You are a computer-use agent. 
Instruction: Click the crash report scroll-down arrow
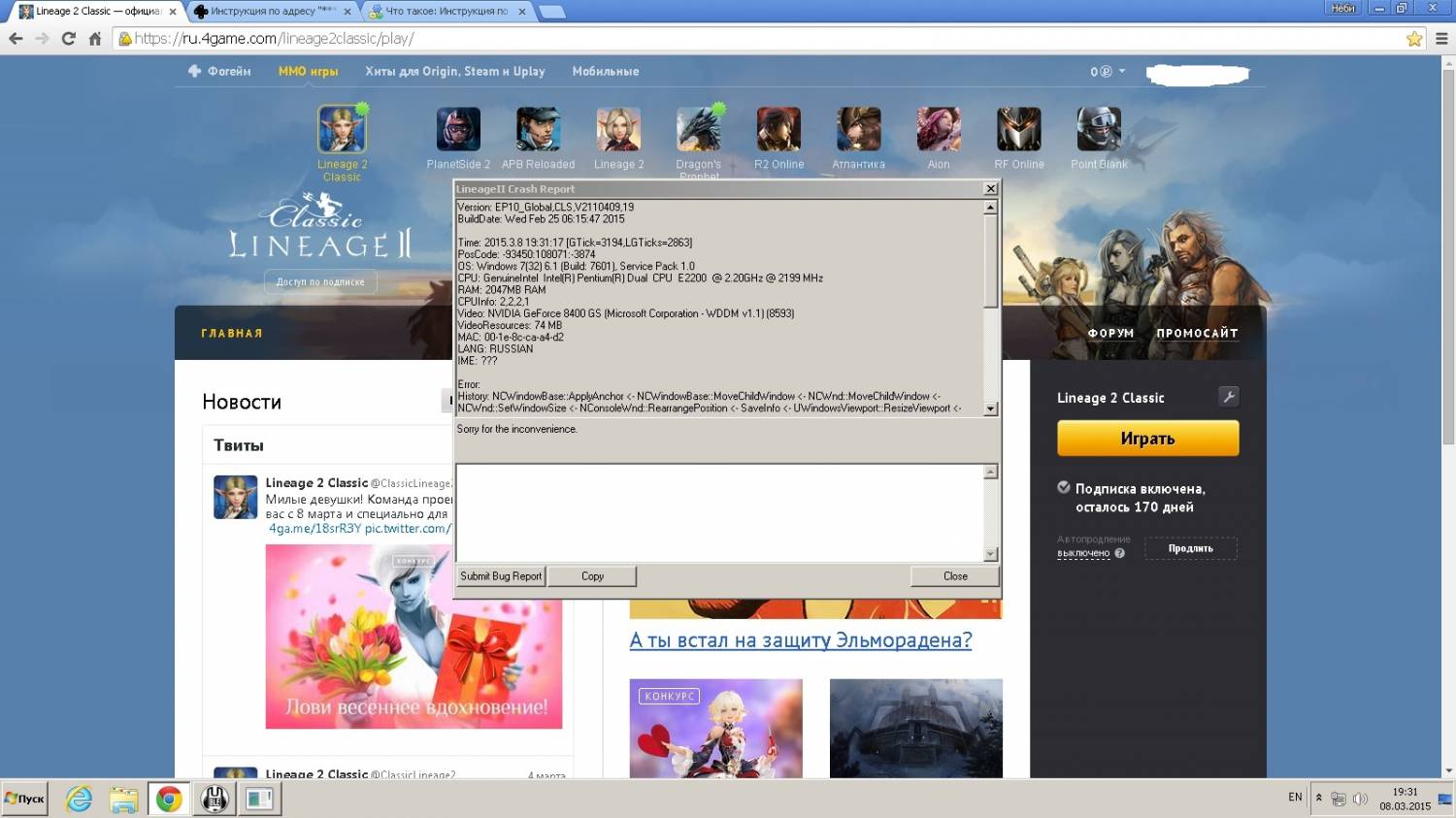(991, 409)
